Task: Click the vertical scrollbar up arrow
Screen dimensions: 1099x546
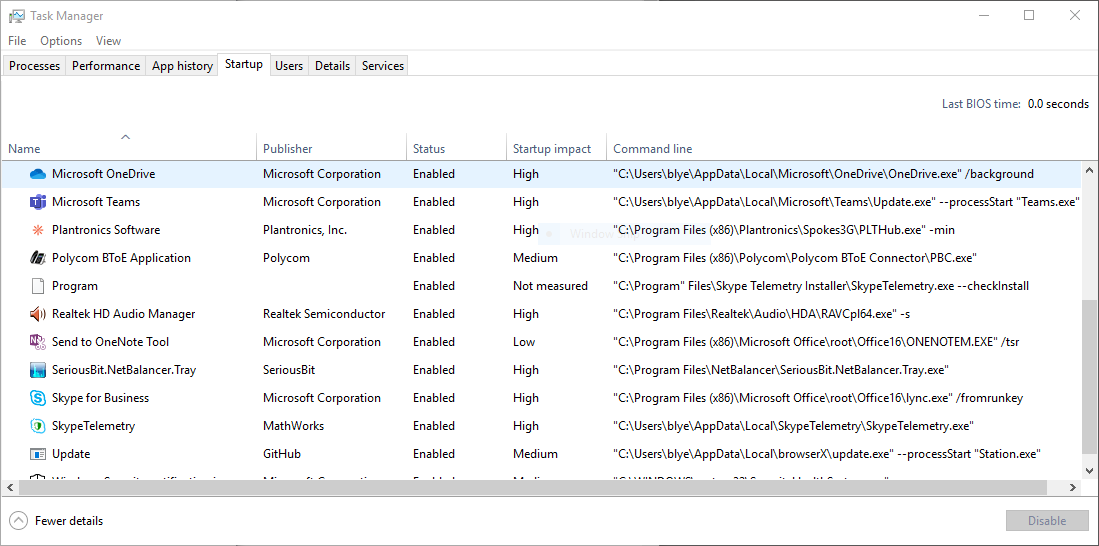Action: click(x=1090, y=170)
